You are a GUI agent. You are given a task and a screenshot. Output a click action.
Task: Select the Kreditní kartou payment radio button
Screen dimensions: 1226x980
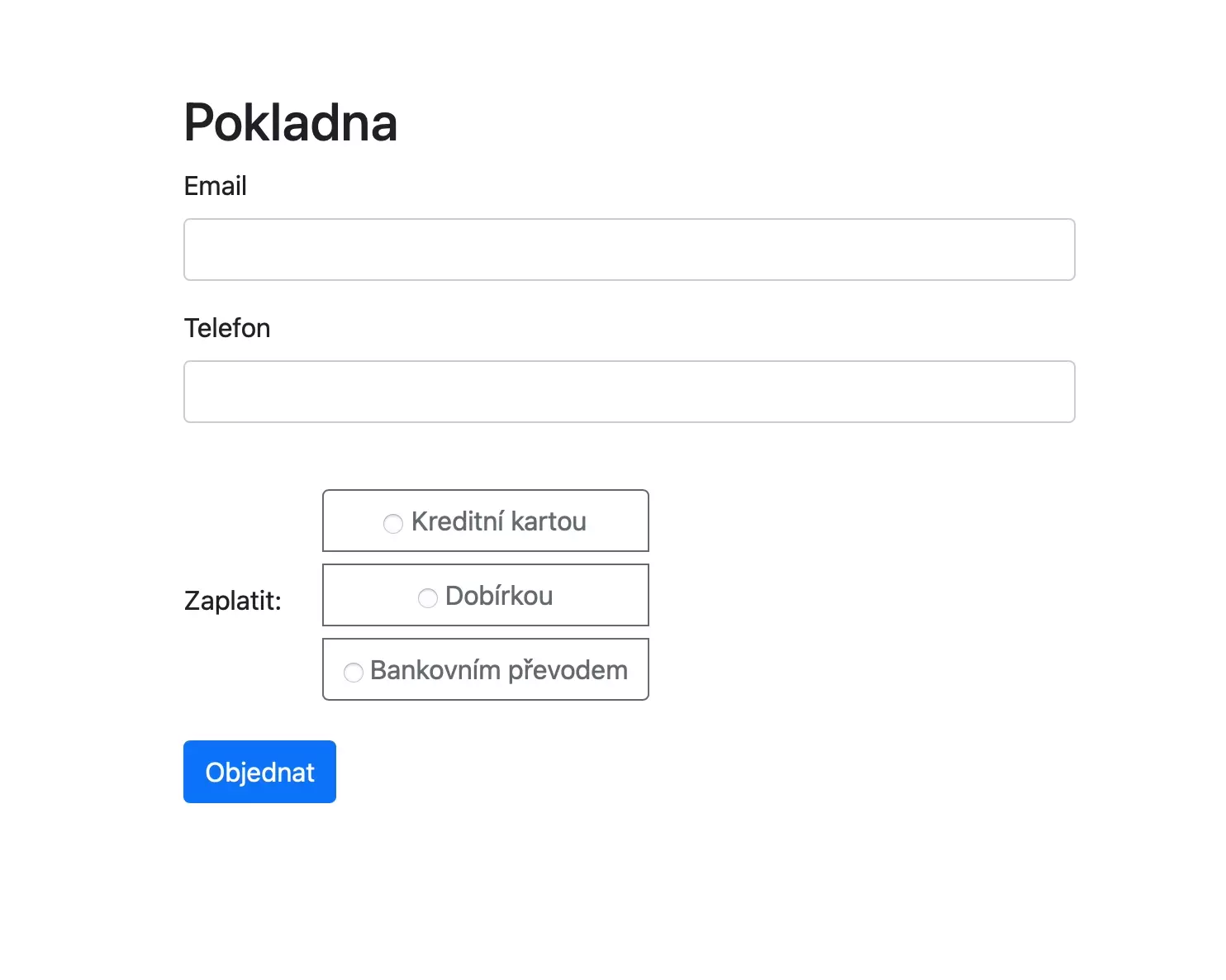tap(393, 522)
